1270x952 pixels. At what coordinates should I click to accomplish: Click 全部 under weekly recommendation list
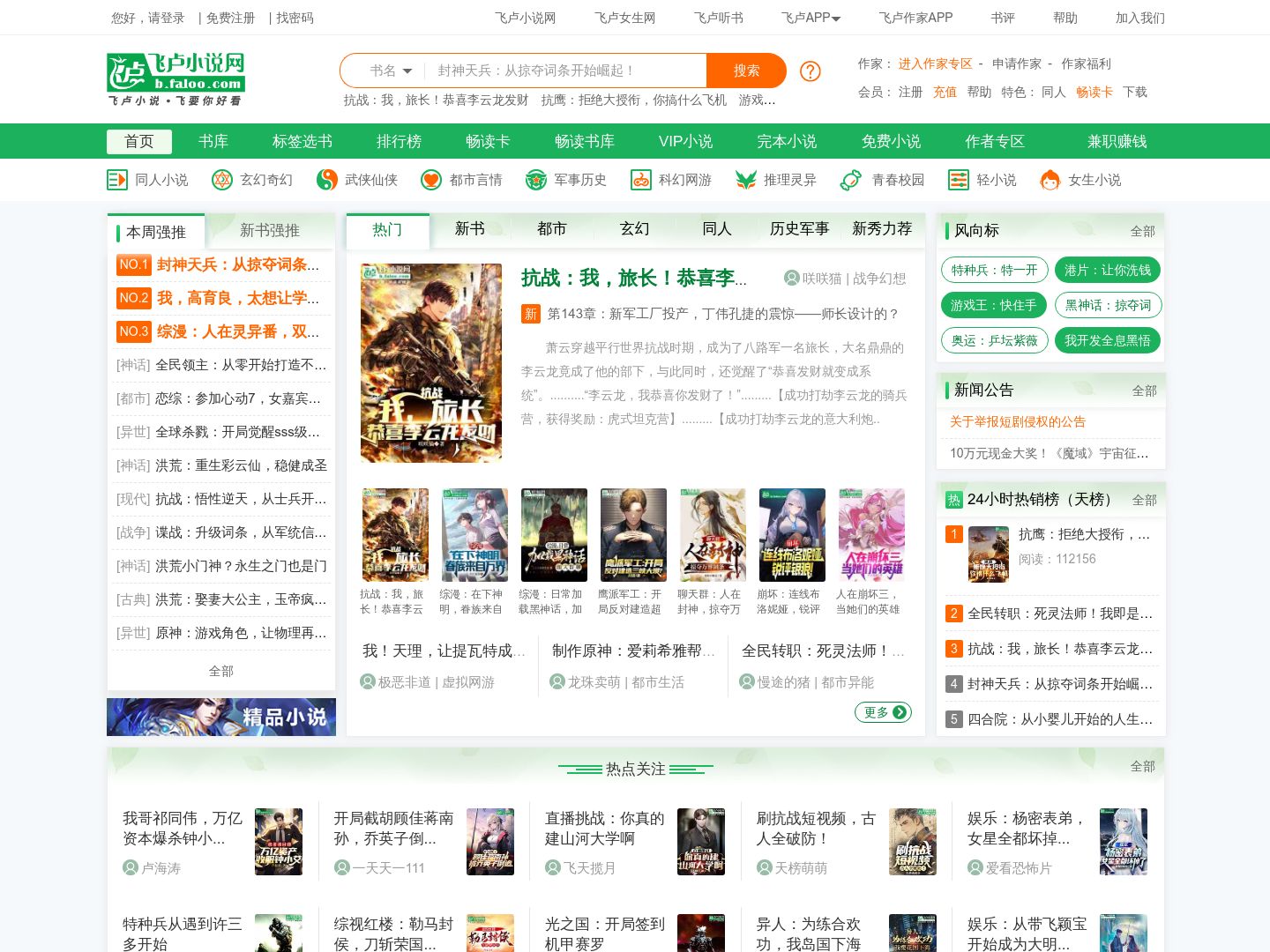click(221, 671)
